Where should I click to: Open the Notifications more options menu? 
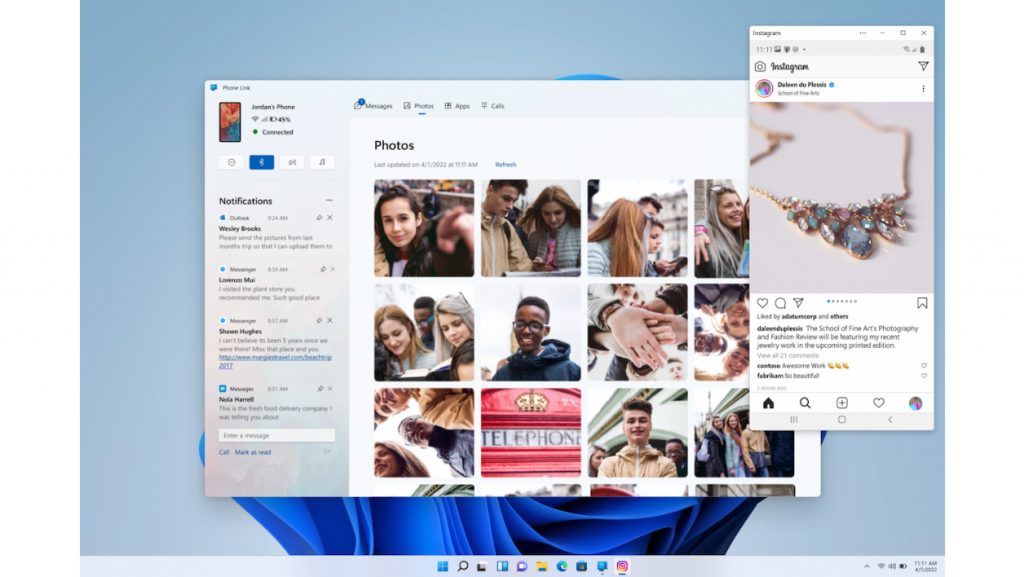329,201
